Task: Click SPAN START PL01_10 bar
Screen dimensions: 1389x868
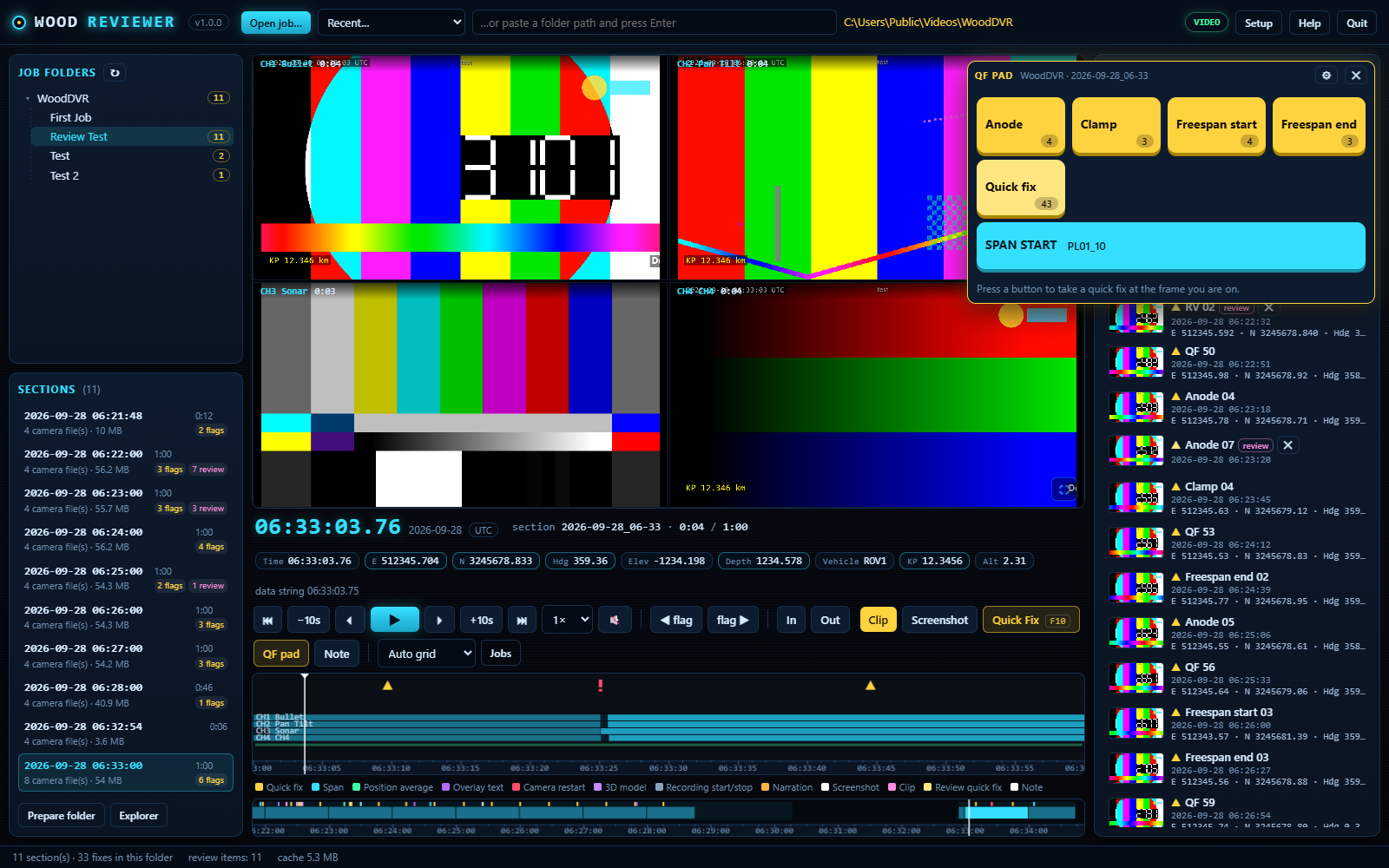Action: pos(1171,246)
